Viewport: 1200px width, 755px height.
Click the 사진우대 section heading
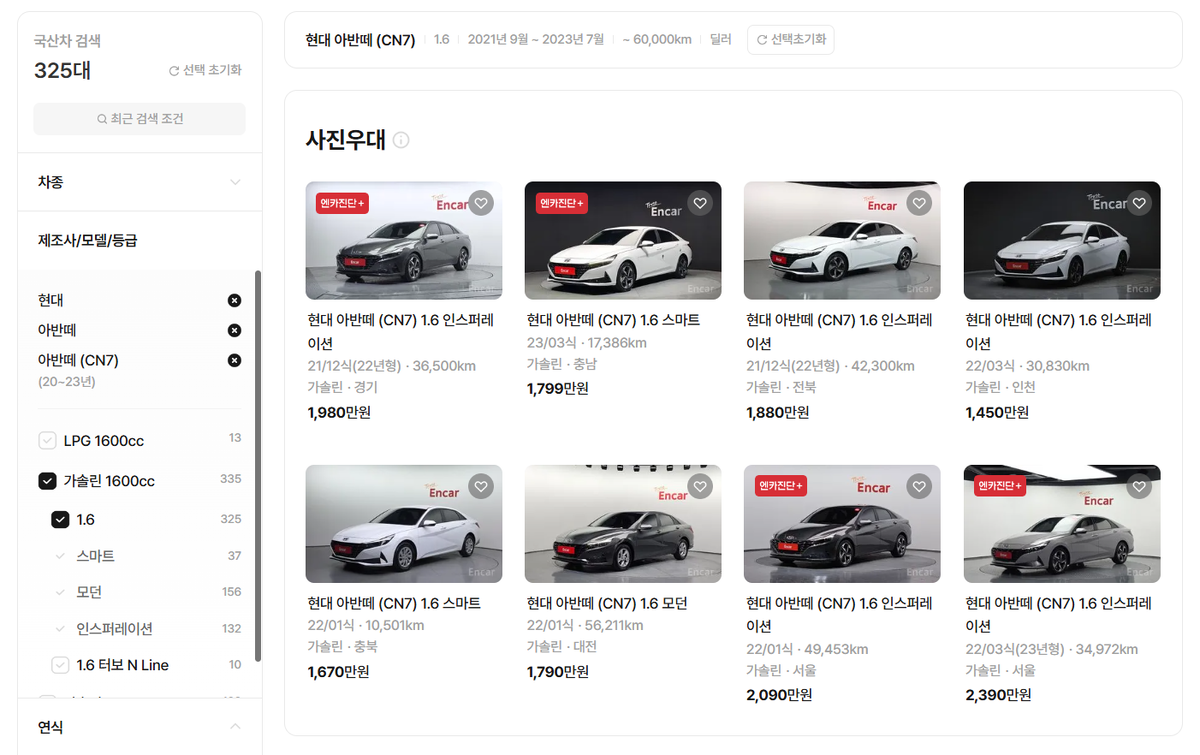coord(346,140)
